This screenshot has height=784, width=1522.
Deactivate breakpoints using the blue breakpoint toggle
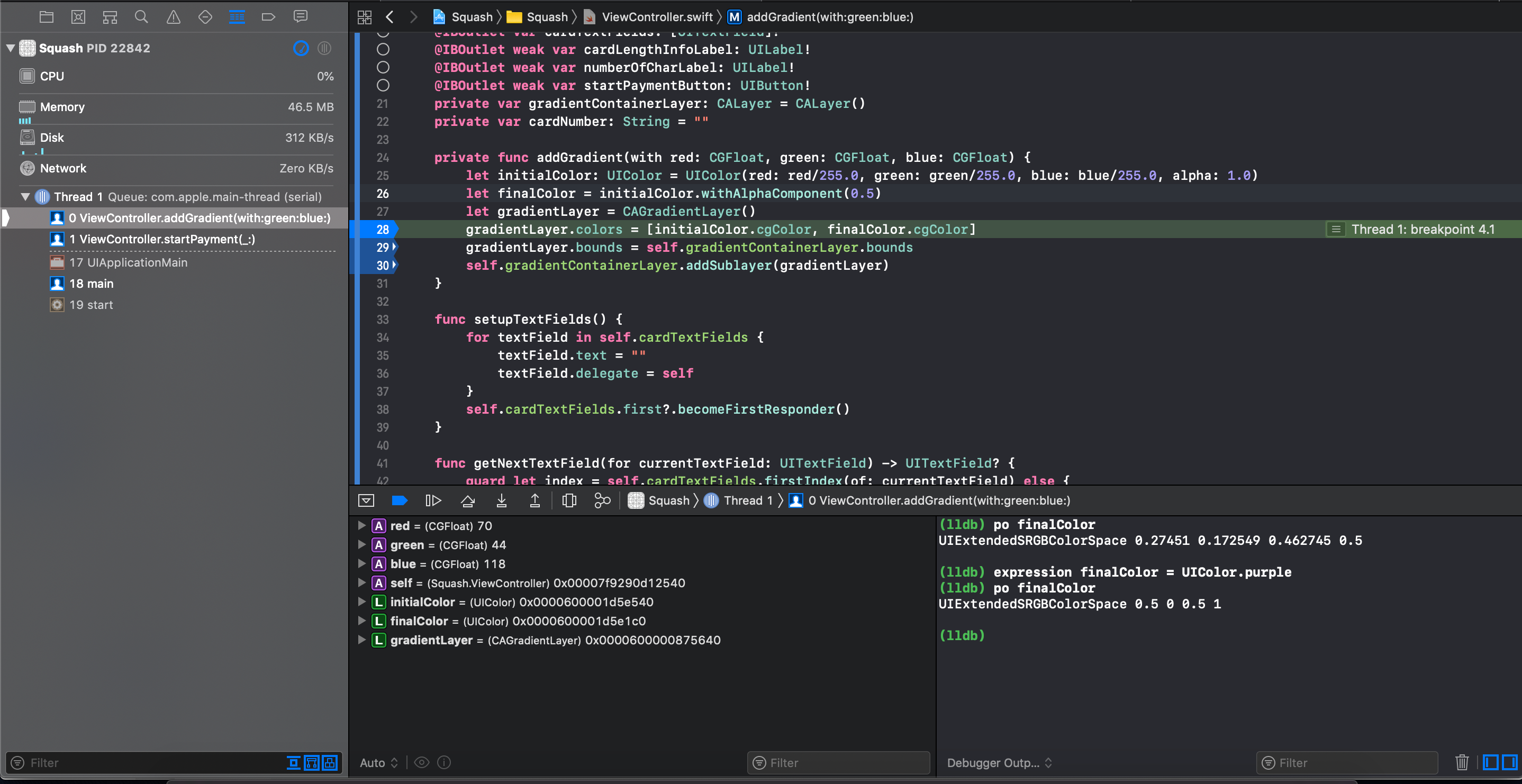[400, 500]
